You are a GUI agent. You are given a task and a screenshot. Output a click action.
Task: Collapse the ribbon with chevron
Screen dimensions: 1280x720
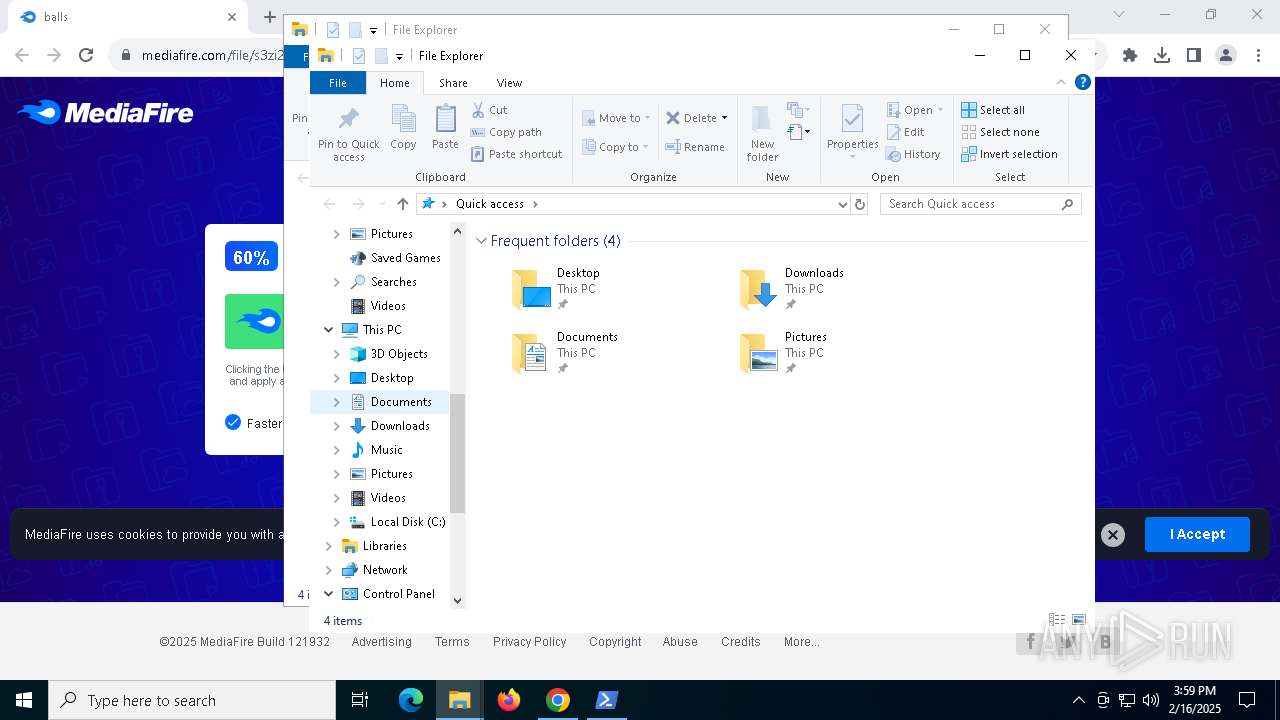point(1061,82)
